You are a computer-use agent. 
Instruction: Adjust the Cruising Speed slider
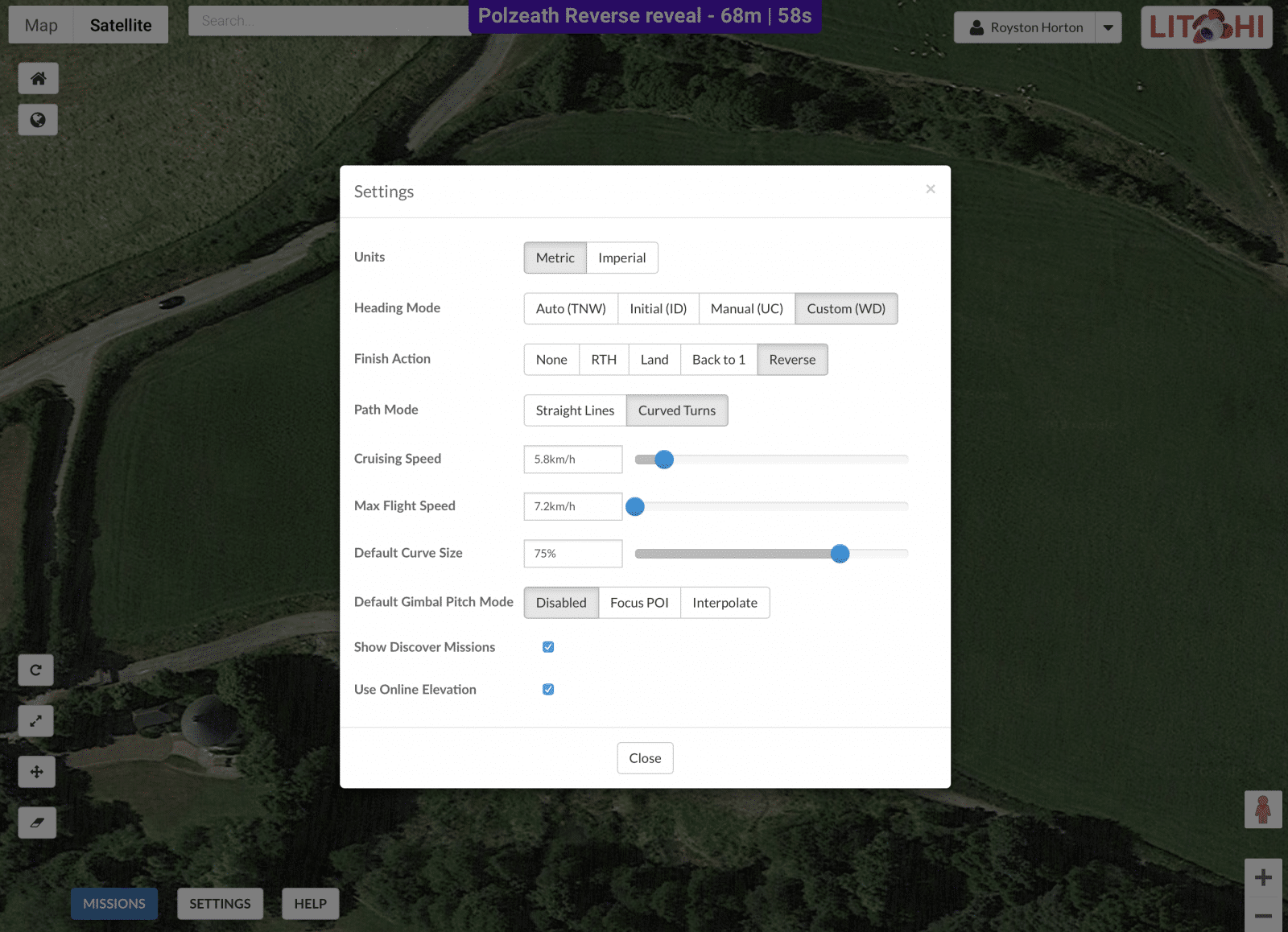663,460
